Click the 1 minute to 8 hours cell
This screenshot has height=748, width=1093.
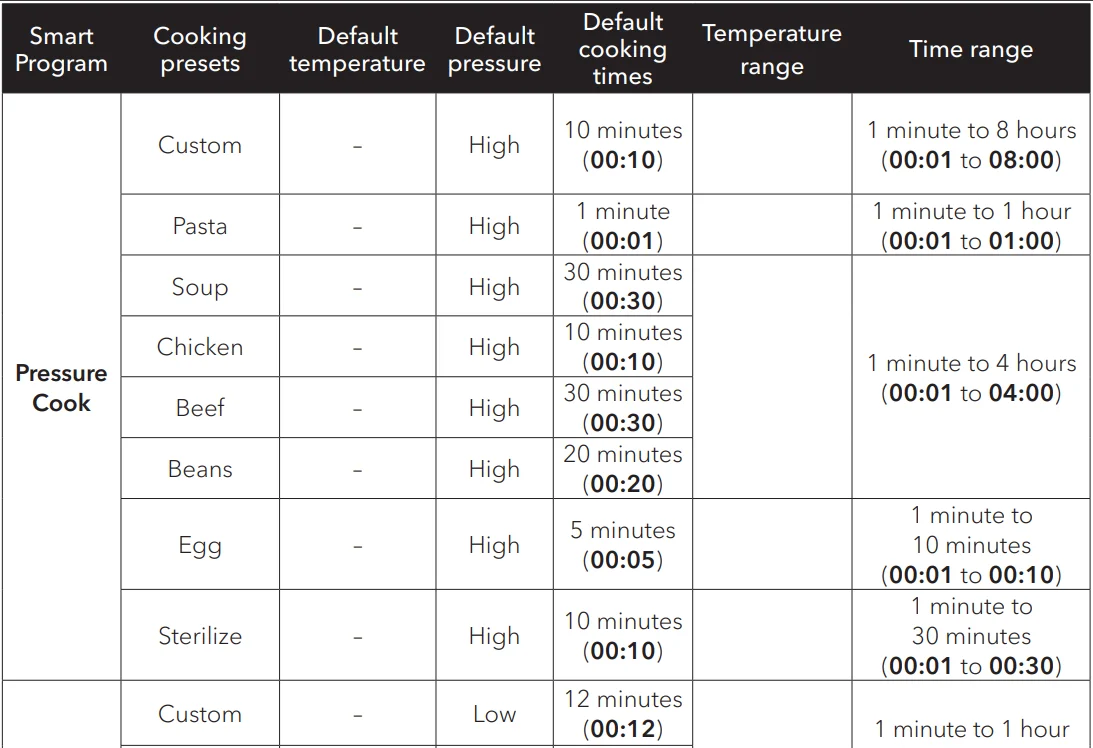[x=970, y=145]
